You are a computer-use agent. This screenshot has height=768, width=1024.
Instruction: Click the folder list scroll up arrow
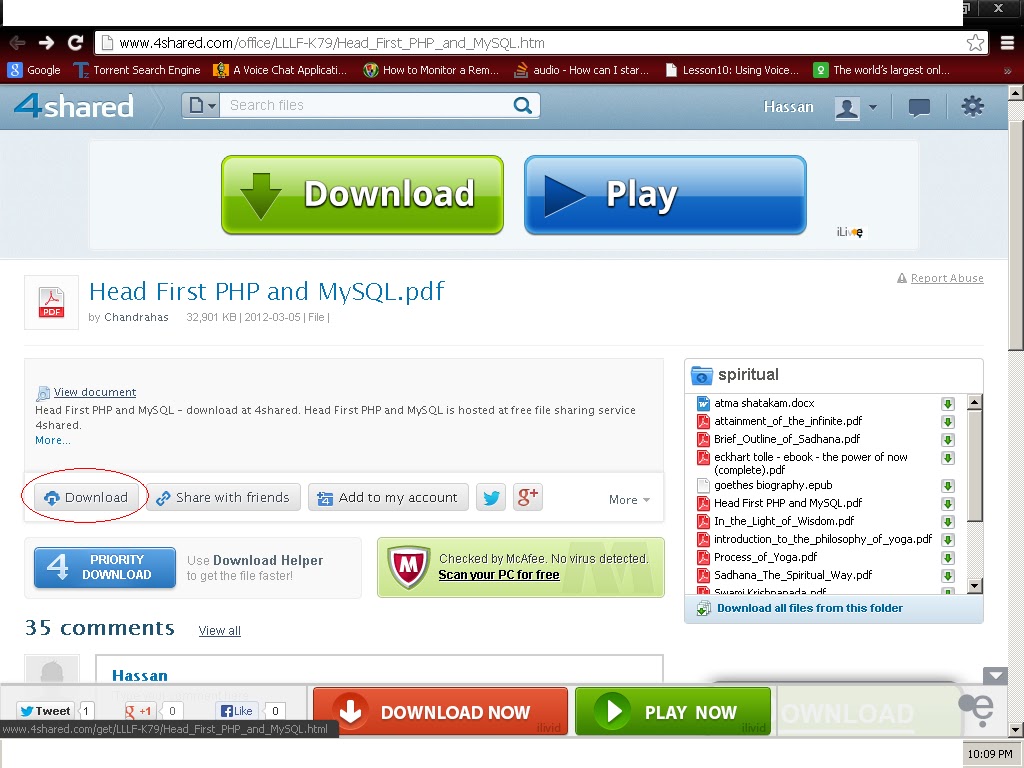click(974, 402)
